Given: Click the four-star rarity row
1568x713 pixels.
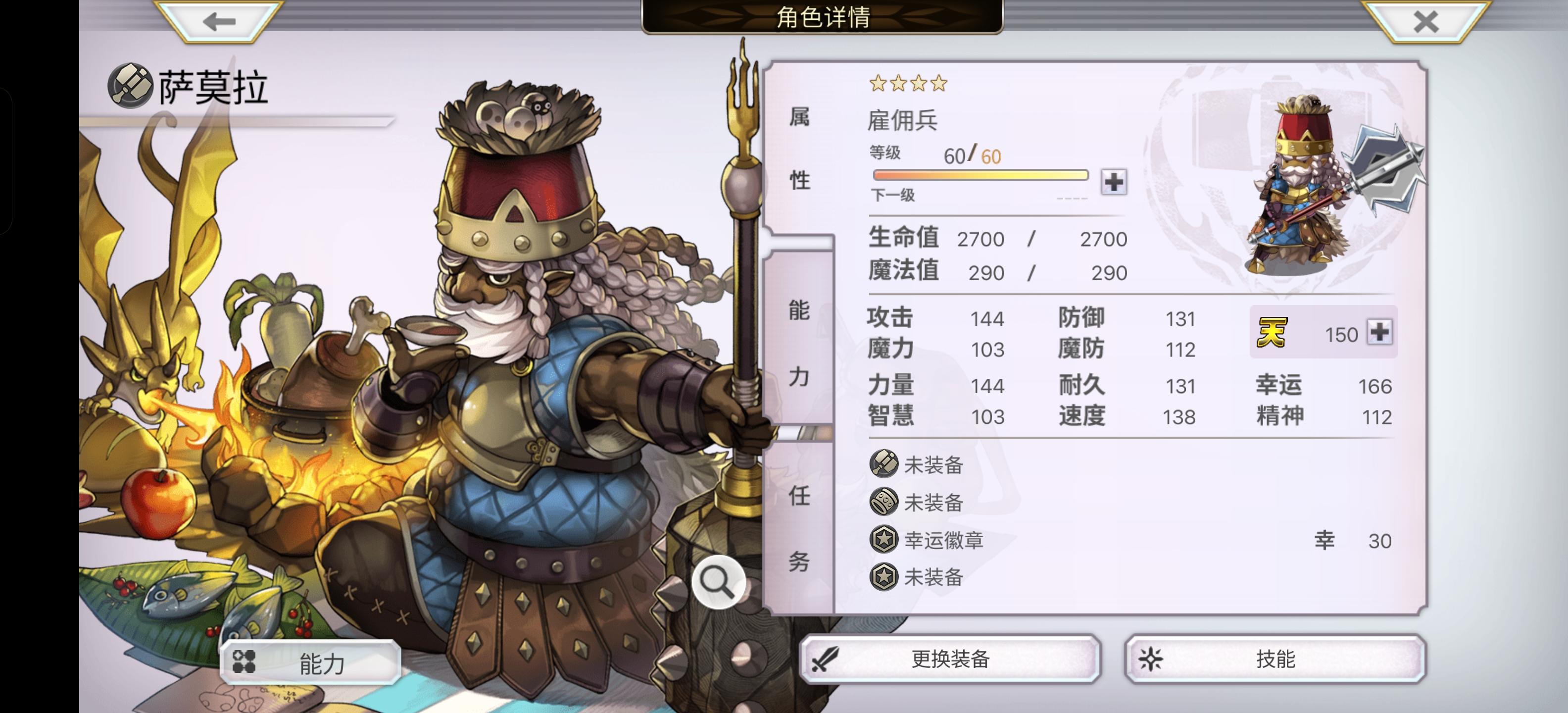Looking at the screenshot, I should pos(908,83).
